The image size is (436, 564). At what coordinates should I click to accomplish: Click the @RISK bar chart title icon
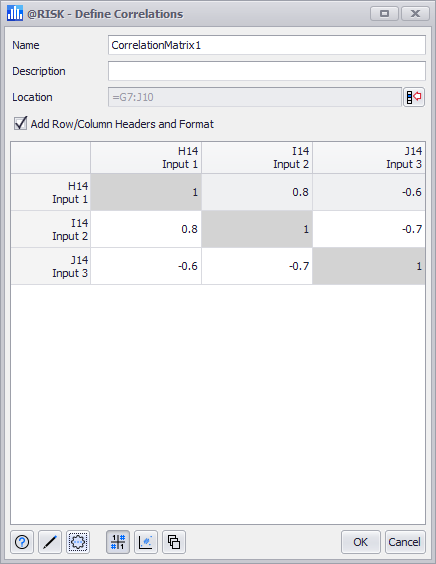(x=15, y=14)
